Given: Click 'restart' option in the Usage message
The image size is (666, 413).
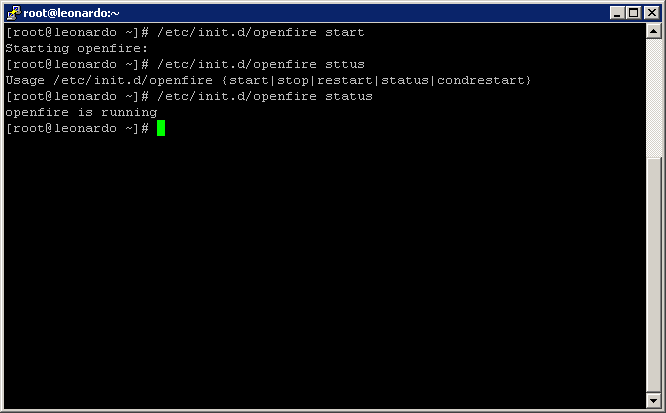Looking at the screenshot, I should pyautogui.click(x=344, y=80).
